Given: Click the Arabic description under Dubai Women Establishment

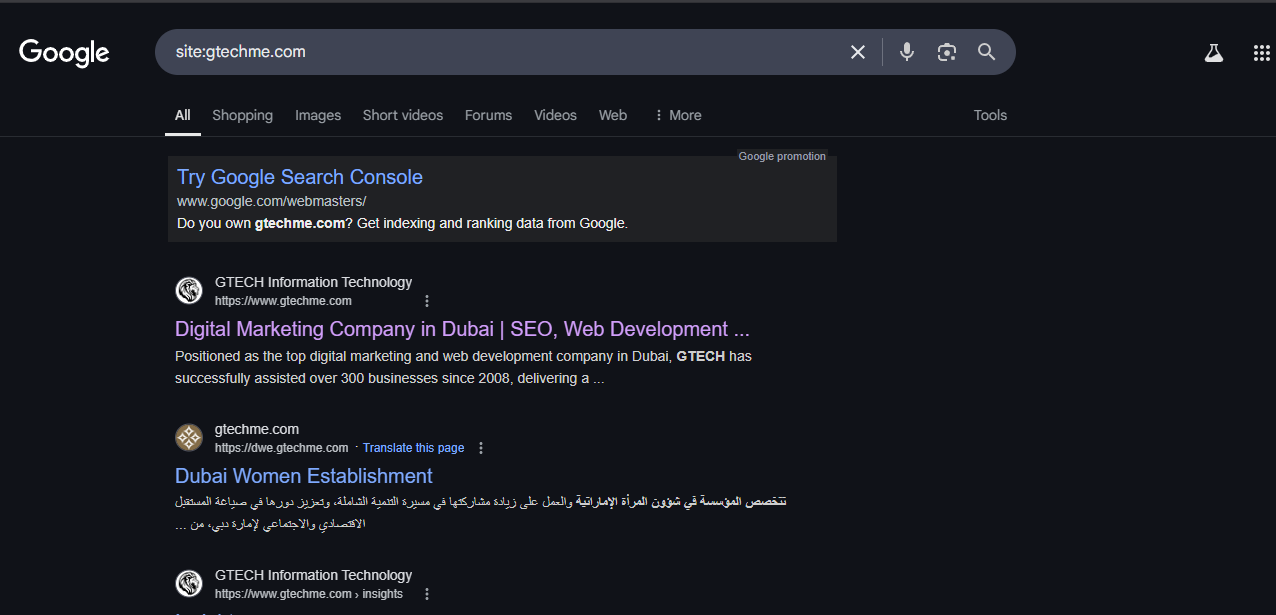Looking at the screenshot, I should click(x=480, y=512).
